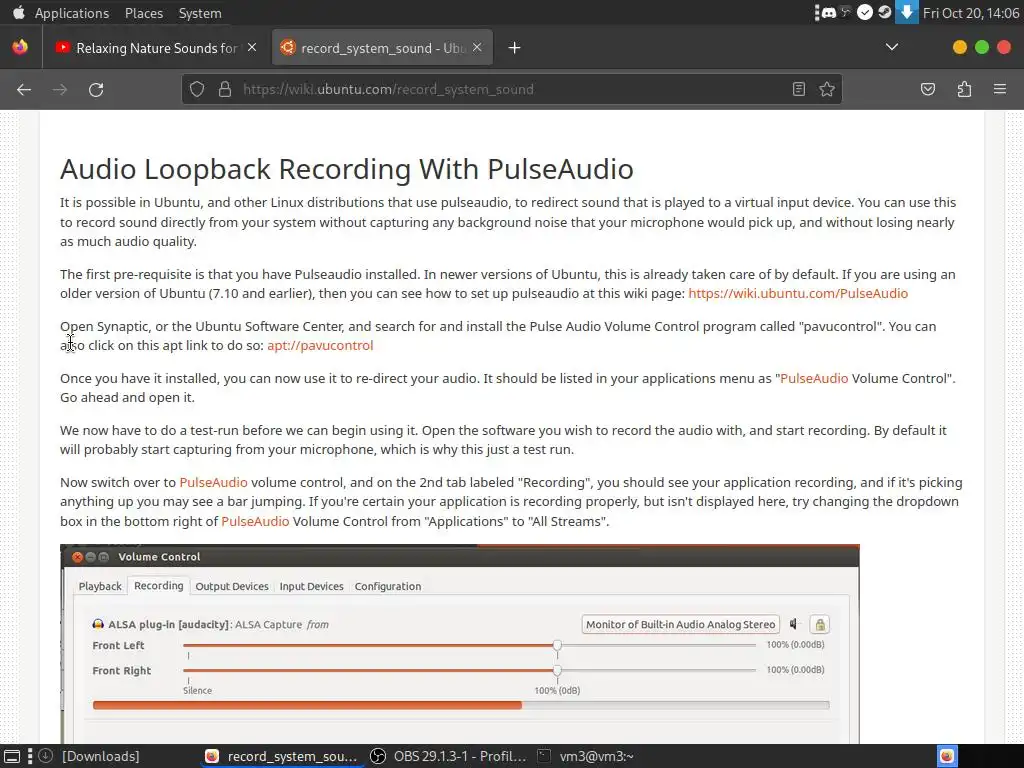Close the Relaxing Nature Sounds tab
The image size is (1024, 768).
pyautogui.click(x=252, y=48)
